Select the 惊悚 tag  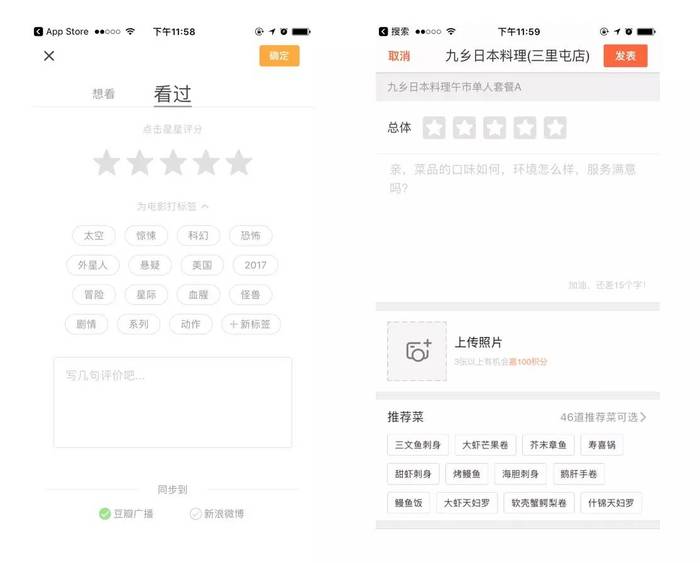(146, 235)
